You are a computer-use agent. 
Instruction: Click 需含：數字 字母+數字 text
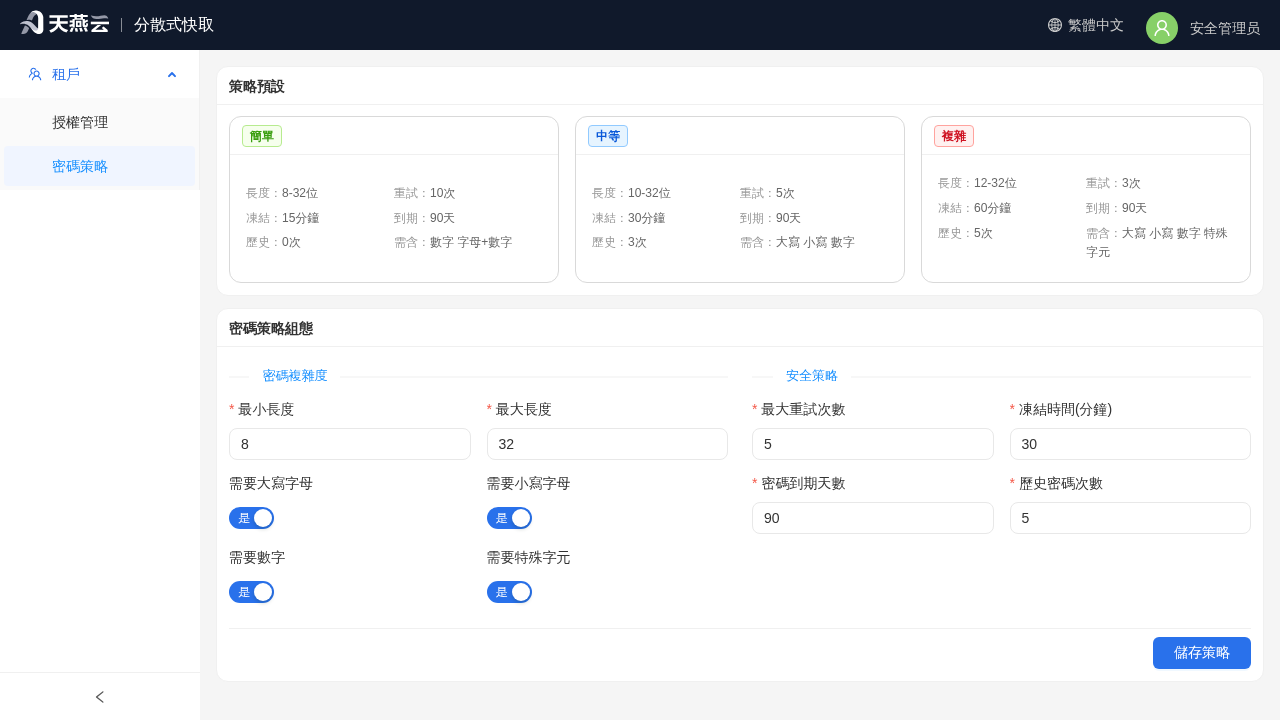pyautogui.click(x=453, y=242)
